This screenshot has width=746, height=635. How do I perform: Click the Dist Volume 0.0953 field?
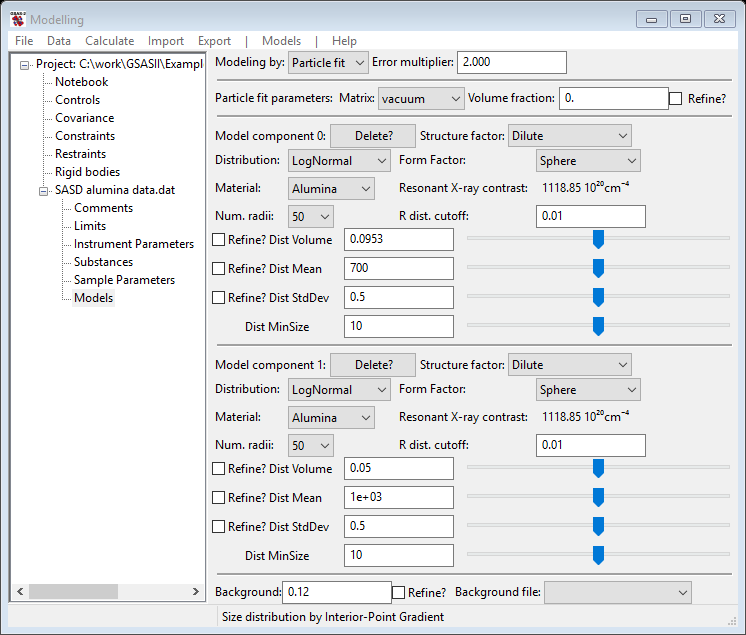[399, 239]
